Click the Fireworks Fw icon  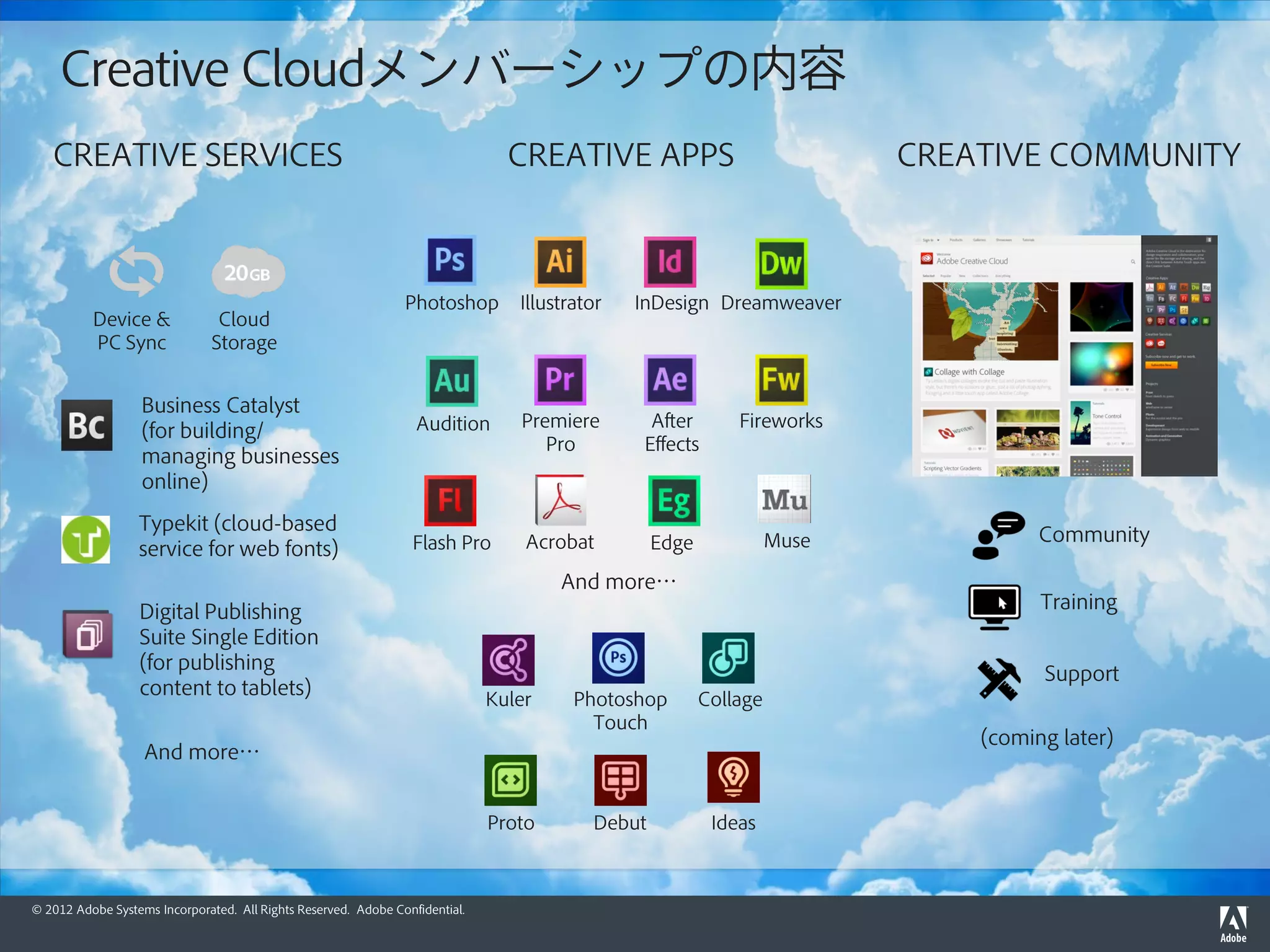781,379
